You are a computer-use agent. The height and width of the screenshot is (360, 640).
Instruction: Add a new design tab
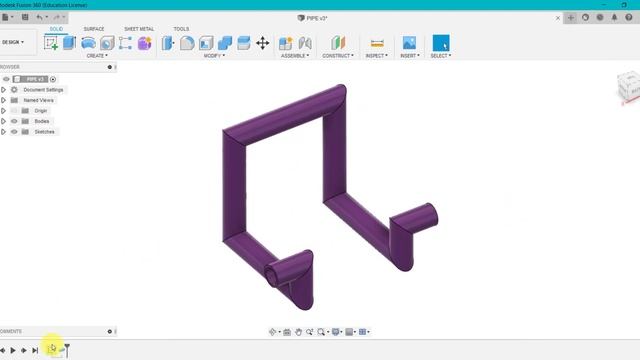click(x=571, y=18)
